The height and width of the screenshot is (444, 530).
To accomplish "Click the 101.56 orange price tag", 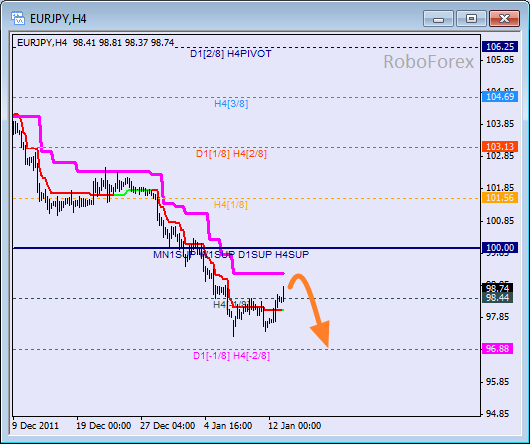I will pos(500,197).
